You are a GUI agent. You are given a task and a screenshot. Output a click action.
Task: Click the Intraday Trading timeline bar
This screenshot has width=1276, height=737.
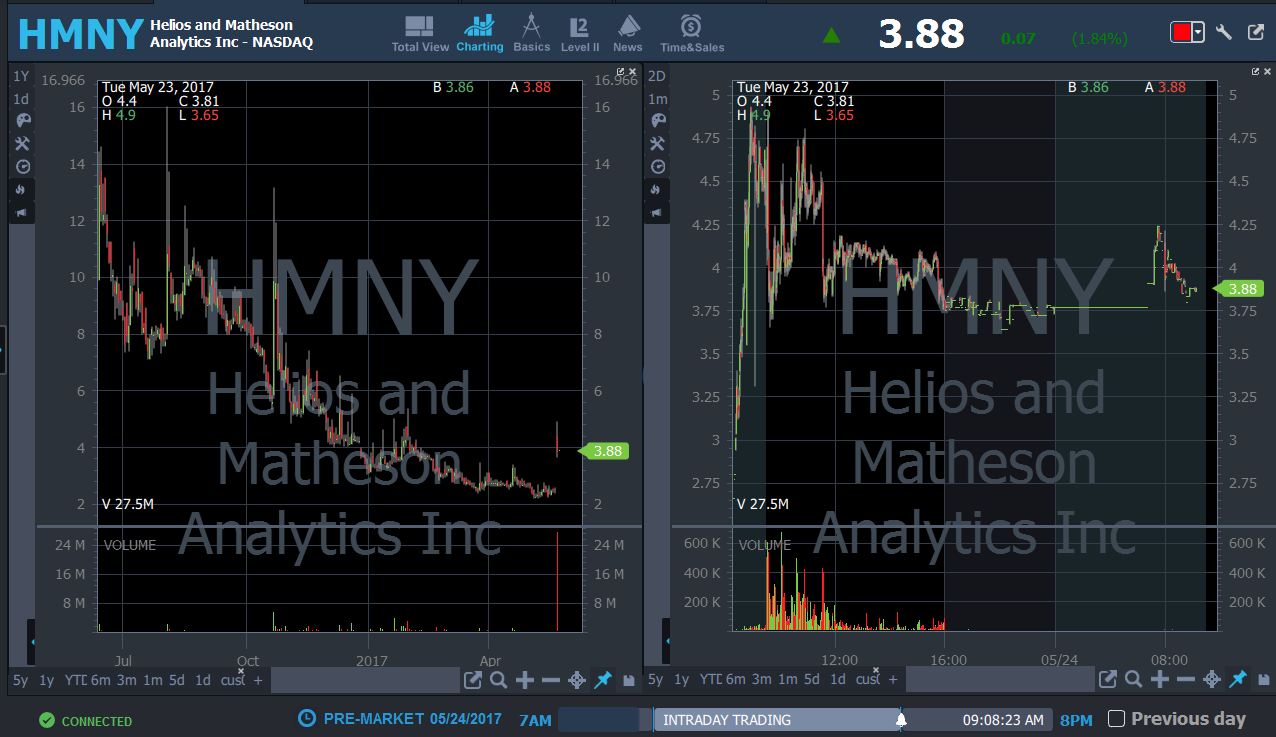pyautogui.click(x=776, y=720)
